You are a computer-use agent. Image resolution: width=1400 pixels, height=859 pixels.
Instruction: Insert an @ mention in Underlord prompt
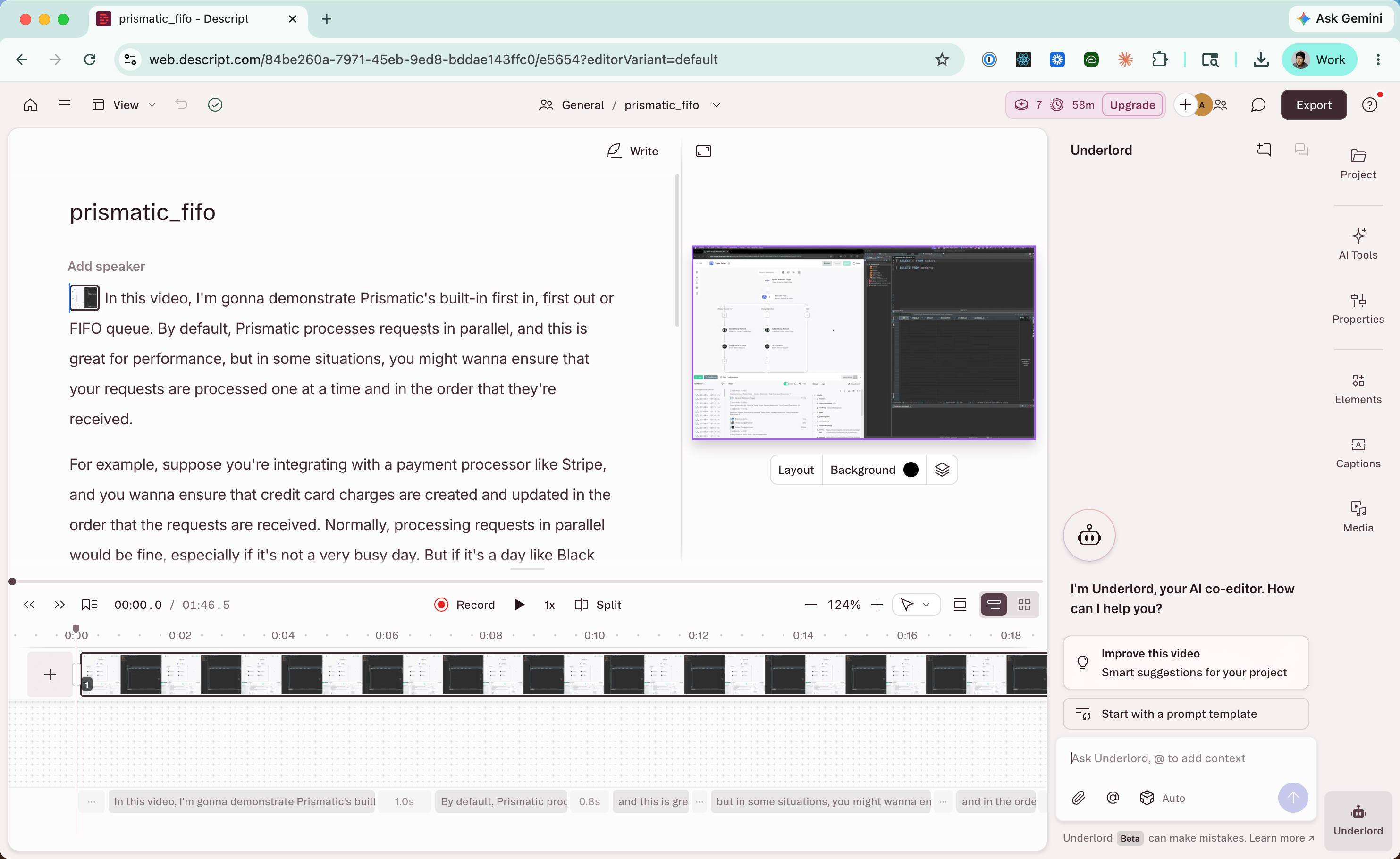pyautogui.click(x=1113, y=798)
